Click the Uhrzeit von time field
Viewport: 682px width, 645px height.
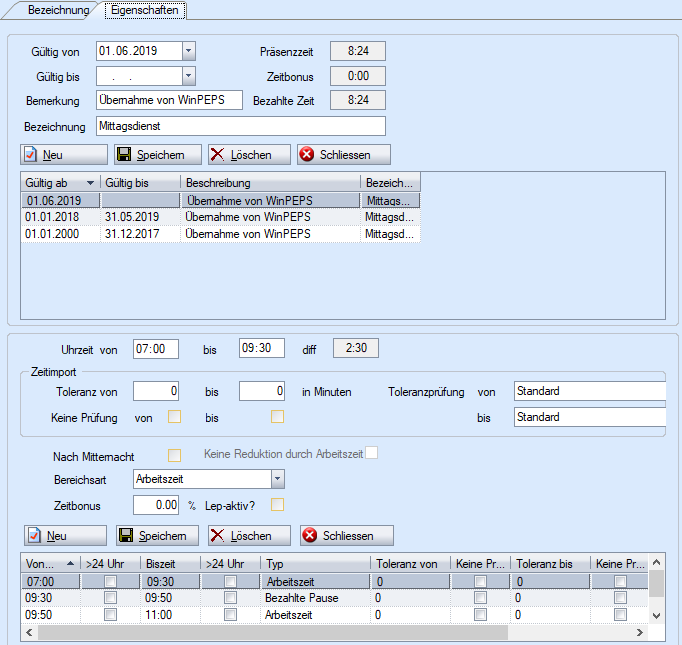pos(155,348)
